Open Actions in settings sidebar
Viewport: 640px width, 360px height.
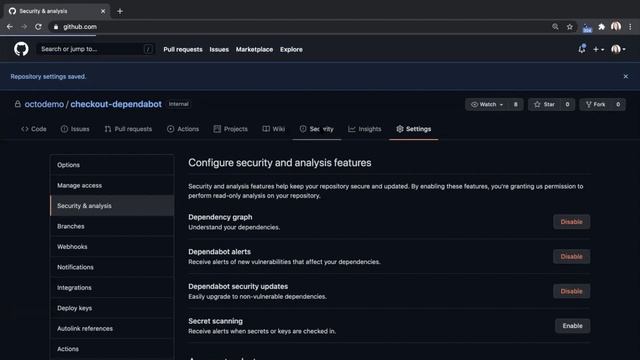click(x=112, y=349)
